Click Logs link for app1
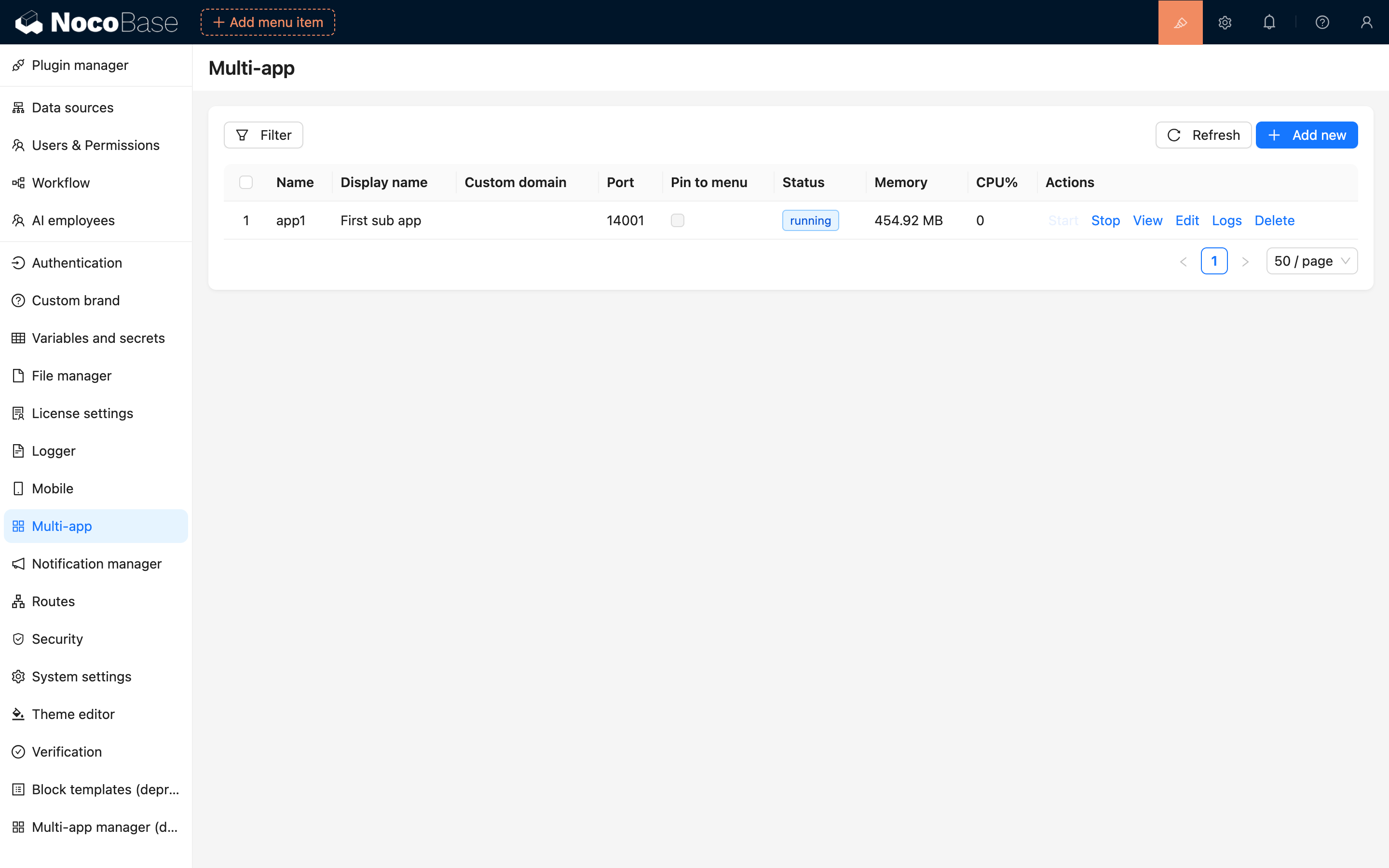This screenshot has height=868, width=1389. [x=1226, y=220]
